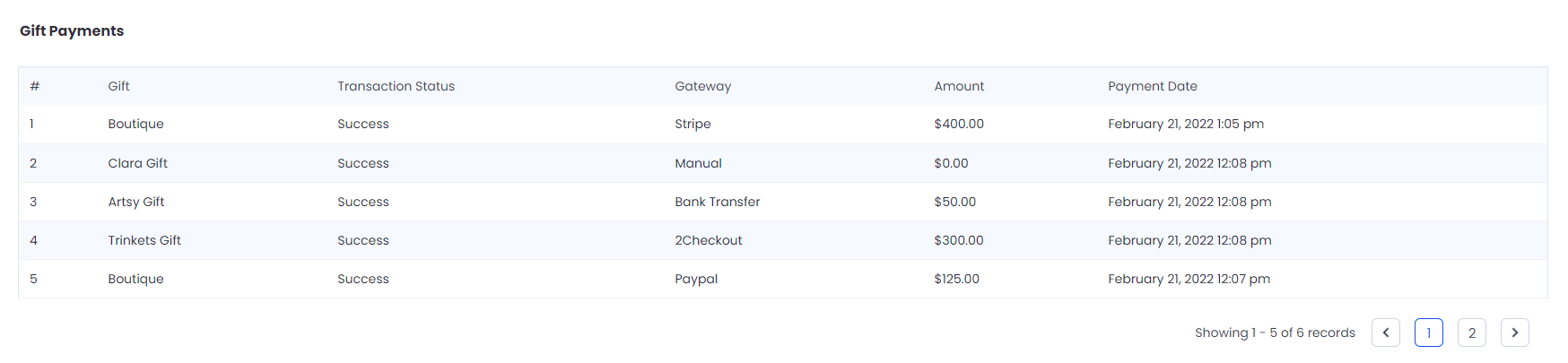Sort by the Gift column header
This screenshot has width=1568, height=363.
118,86
